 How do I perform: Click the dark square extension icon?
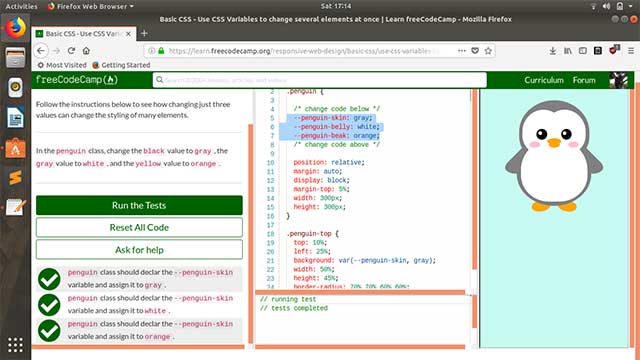[x=598, y=51]
